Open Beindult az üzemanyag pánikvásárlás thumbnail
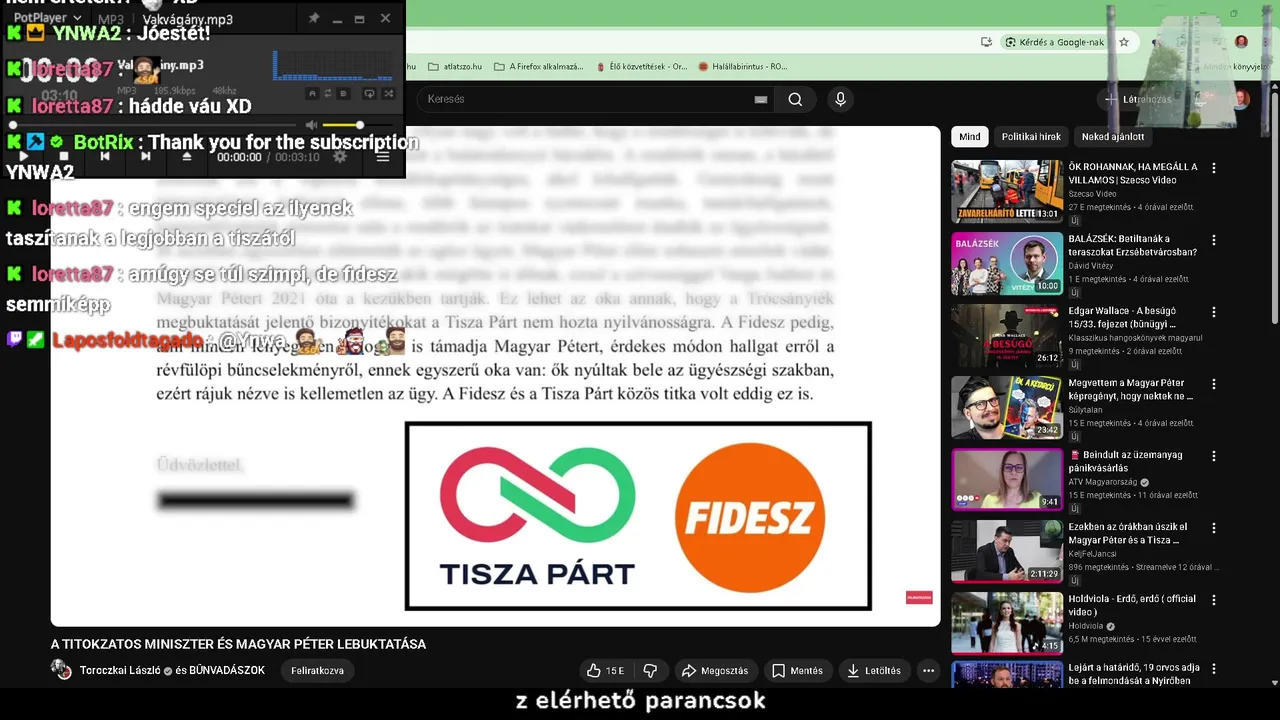 1007,479
